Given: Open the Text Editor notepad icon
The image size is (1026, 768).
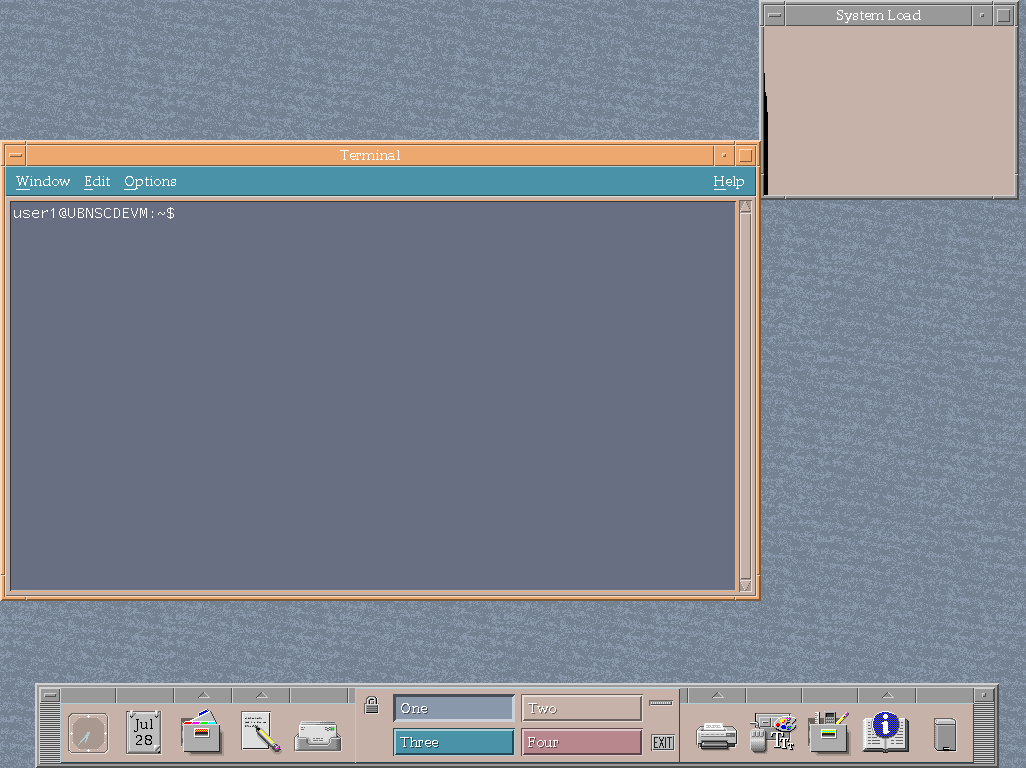Looking at the screenshot, I should (258, 733).
